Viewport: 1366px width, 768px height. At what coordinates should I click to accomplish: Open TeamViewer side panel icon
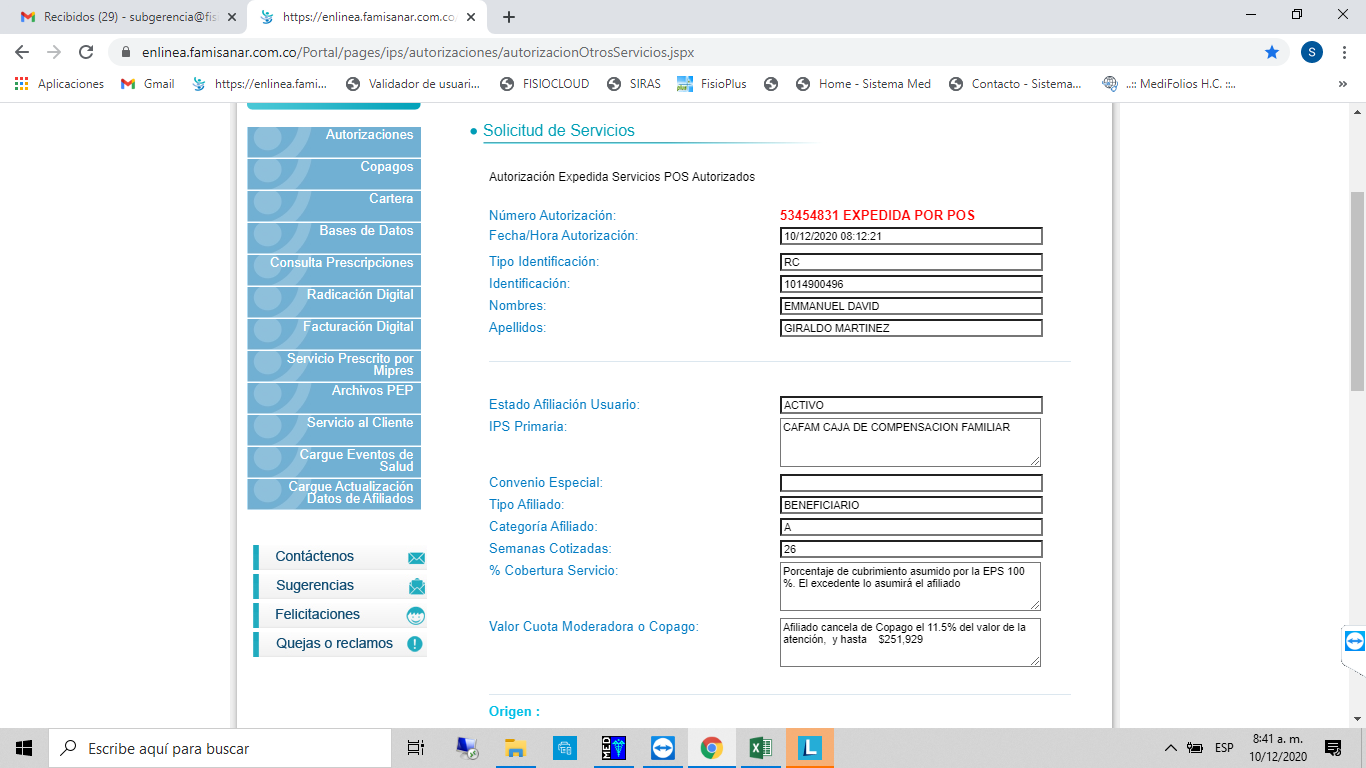[1354, 641]
